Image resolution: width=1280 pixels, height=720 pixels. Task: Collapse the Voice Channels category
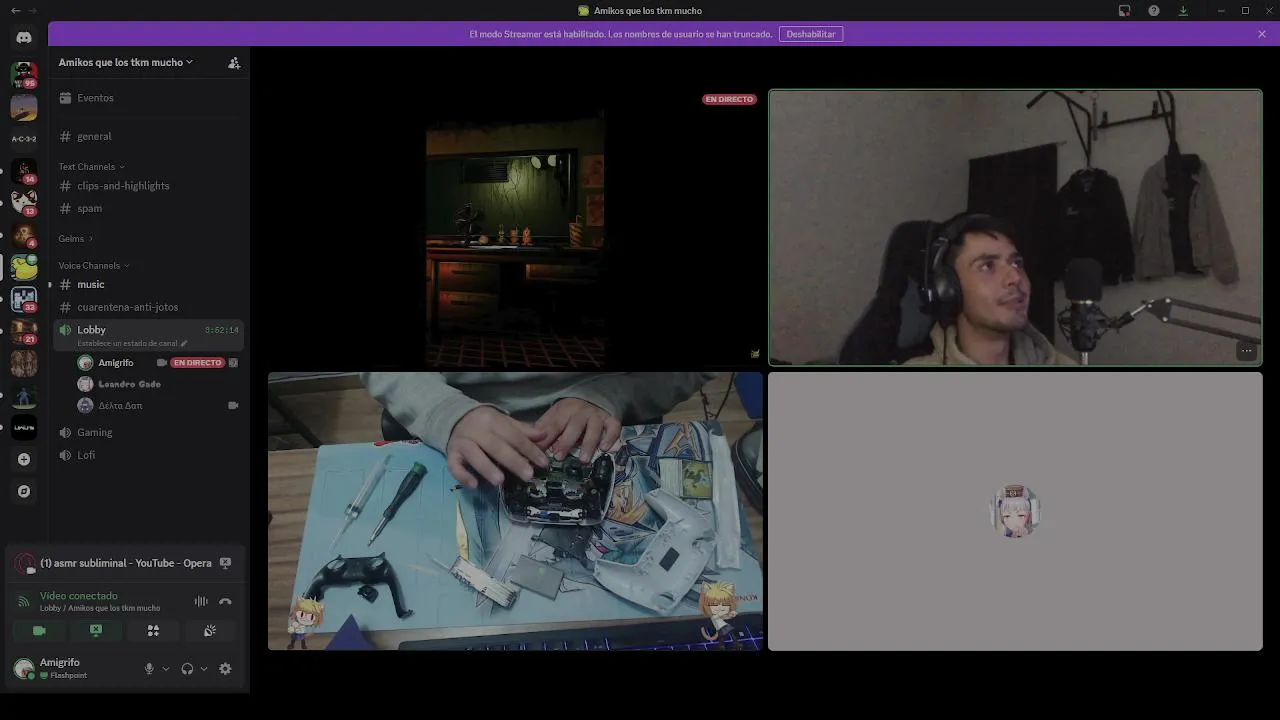click(94, 266)
